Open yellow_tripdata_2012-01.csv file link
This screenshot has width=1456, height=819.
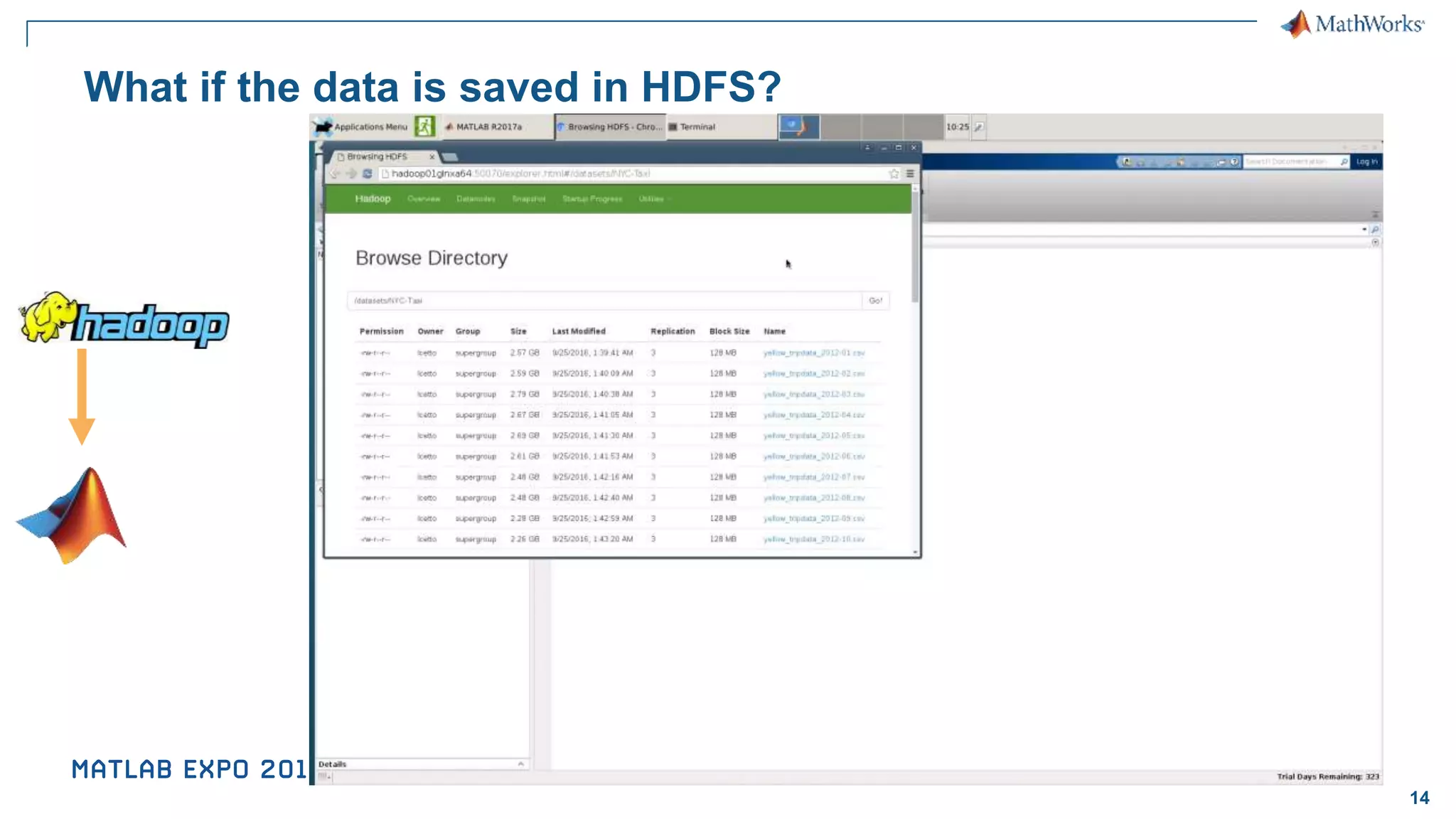[813, 353]
